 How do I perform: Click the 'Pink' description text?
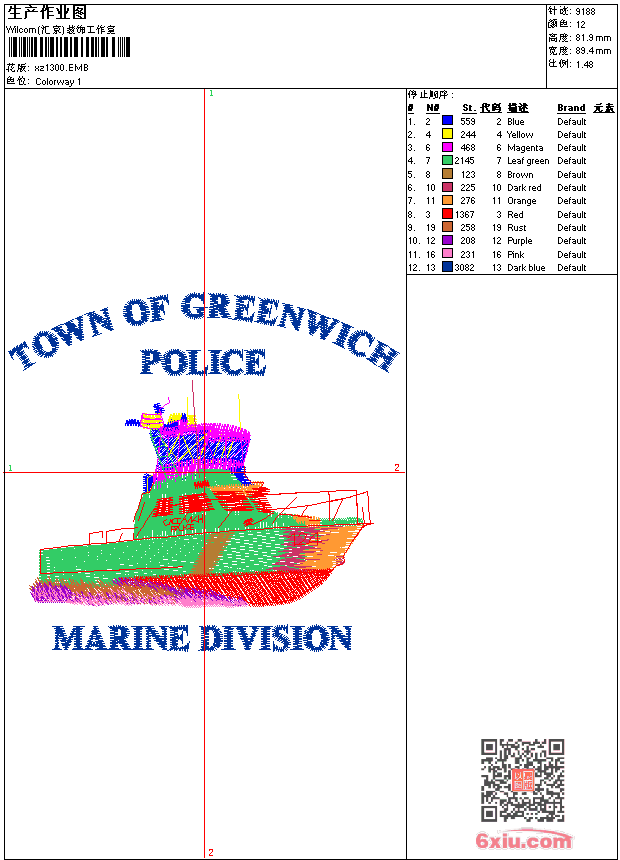[x=516, y=254]
